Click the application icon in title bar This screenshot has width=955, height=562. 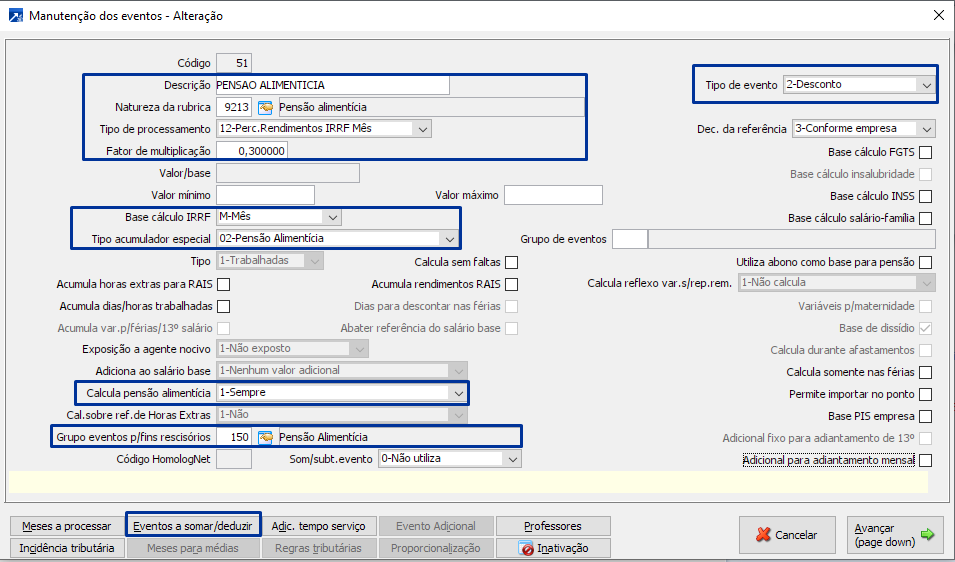tap(16, 15)
